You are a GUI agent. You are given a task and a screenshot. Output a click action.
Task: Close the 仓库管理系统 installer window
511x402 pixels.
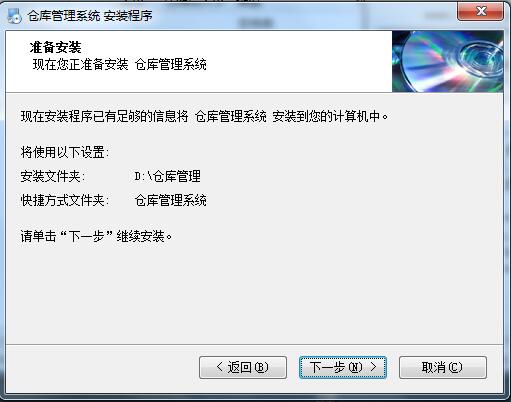coord(480,12)
